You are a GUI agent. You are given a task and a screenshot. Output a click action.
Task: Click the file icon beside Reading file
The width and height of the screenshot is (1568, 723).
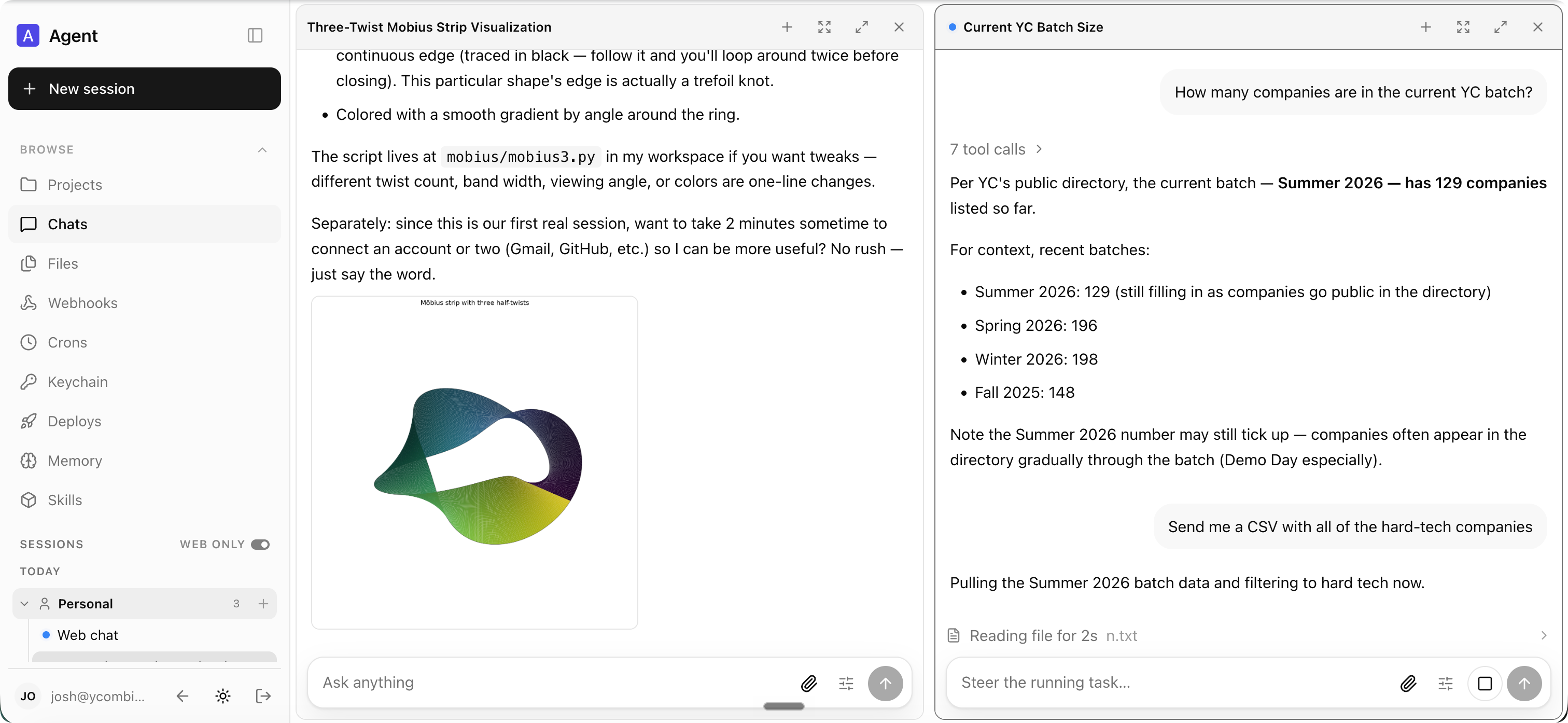pos(954,635)
